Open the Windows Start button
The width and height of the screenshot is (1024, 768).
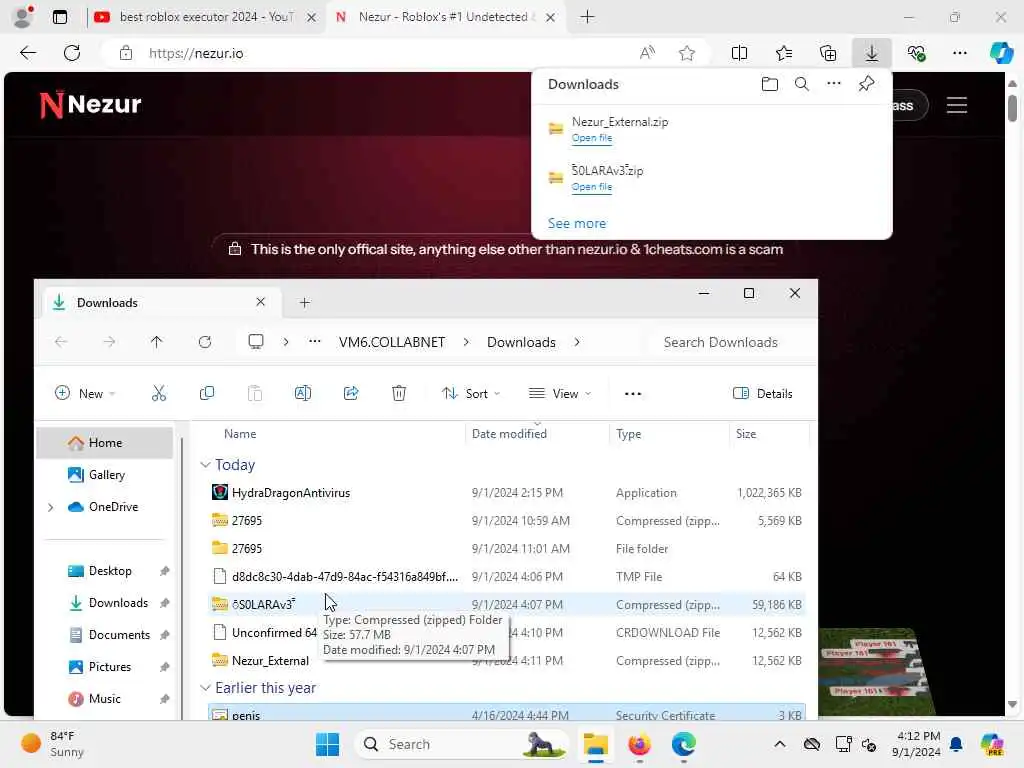click(327, 744)
